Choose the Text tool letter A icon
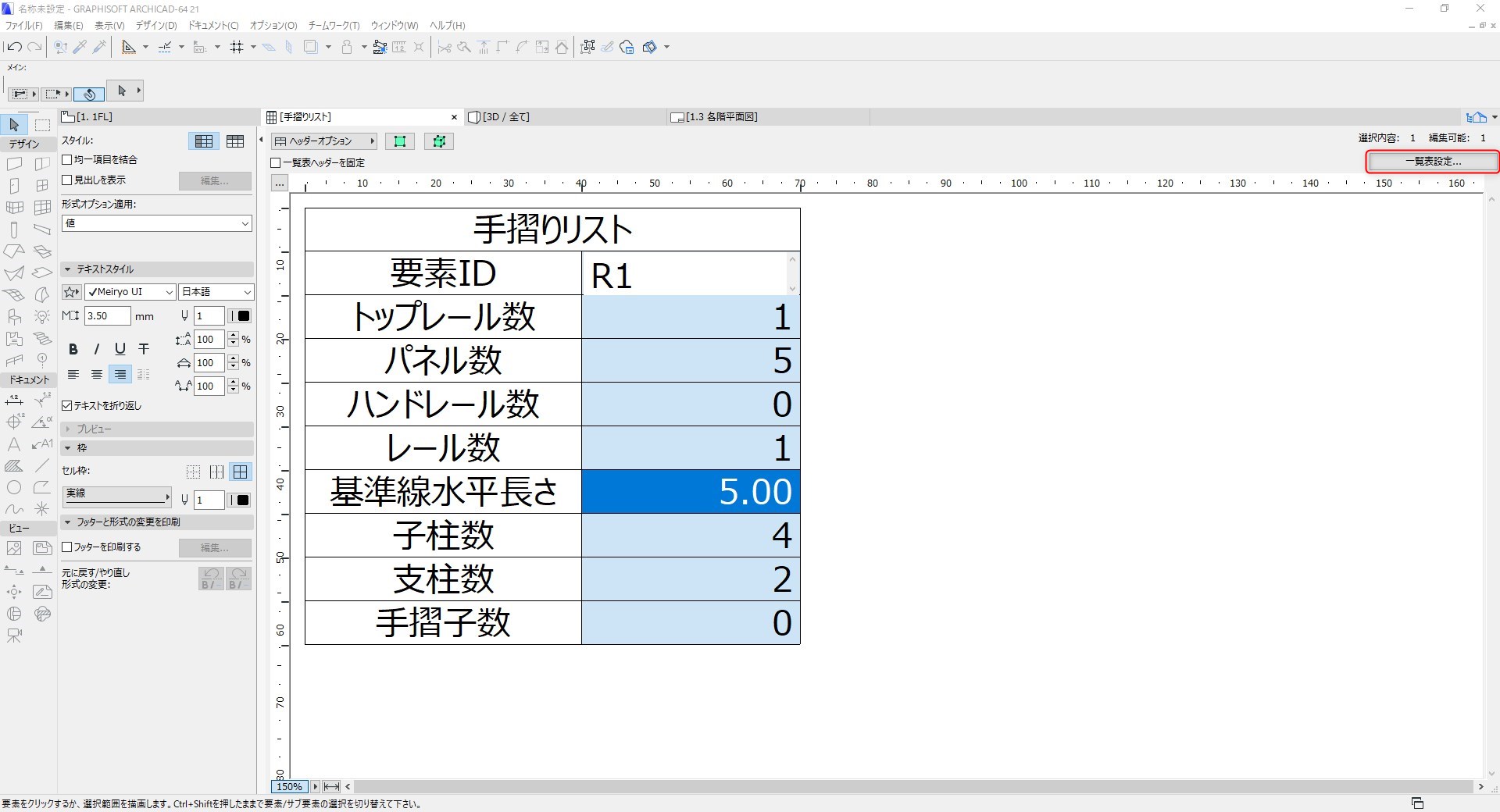This screenshot has width=1500, height=812. tap(14, 444)
